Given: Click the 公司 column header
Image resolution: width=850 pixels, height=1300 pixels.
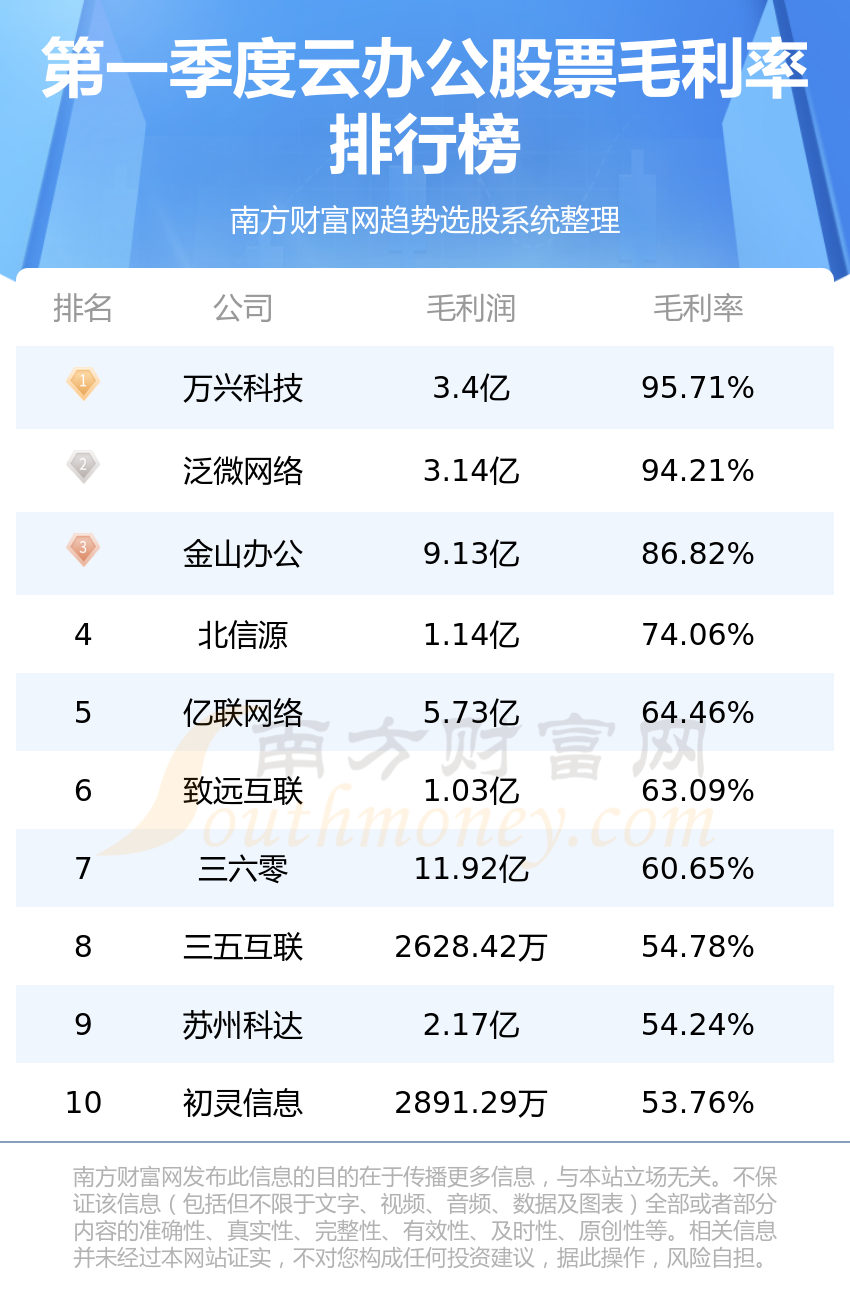Looking at the screenshot, I should click(243, 308).
